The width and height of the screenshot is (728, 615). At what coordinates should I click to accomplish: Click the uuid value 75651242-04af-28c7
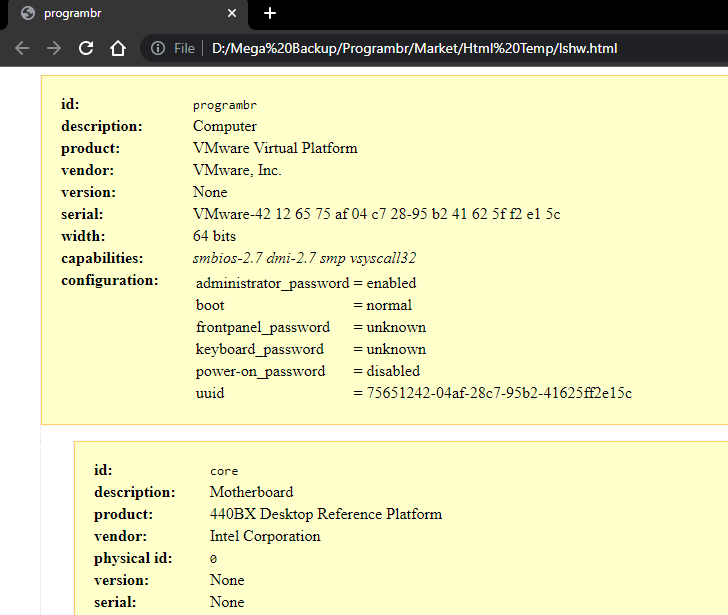coord(499,393)
